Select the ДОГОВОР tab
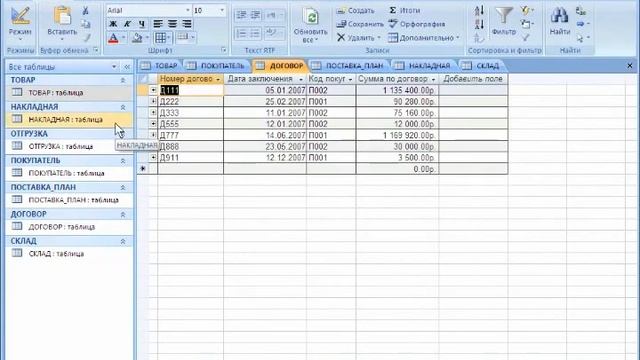 tap(280, 66)
